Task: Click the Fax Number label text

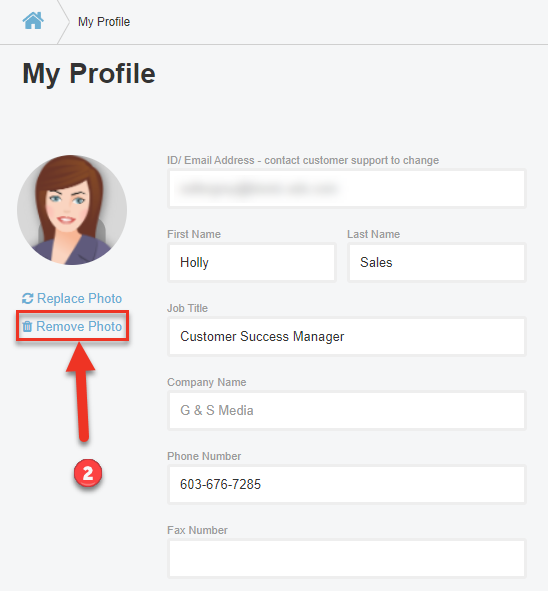Action: pyautogui.click(x=197, y=530)
